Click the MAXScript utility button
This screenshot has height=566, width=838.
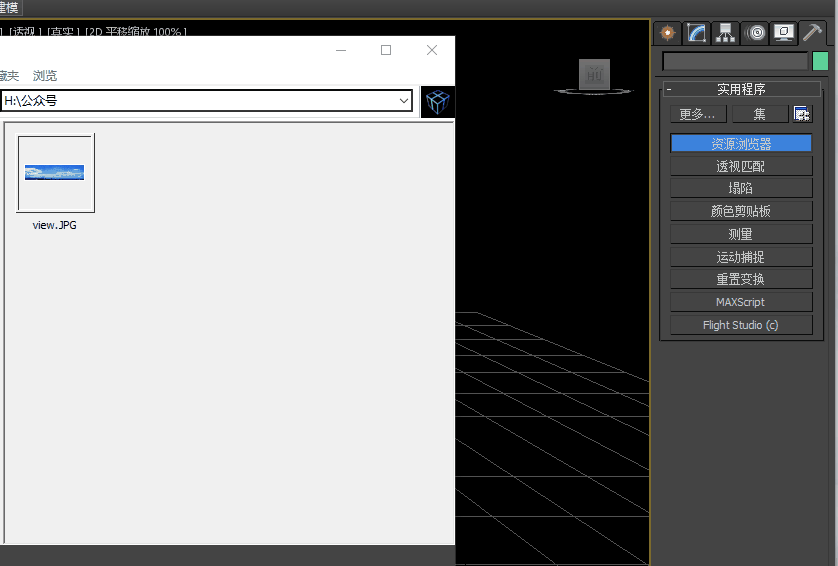coord(741,302)
